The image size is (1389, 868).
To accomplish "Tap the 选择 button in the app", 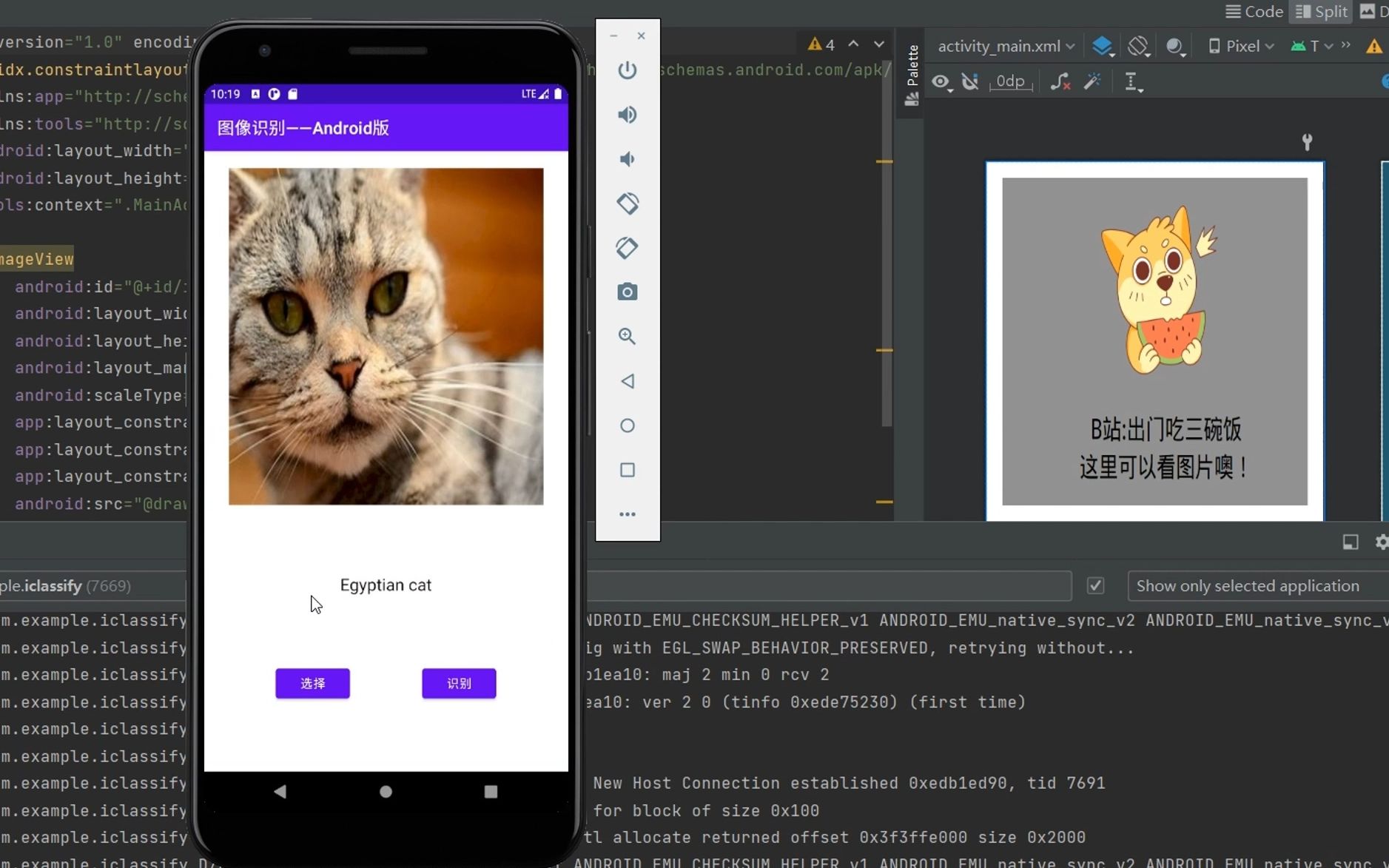I will click(312, 683).
